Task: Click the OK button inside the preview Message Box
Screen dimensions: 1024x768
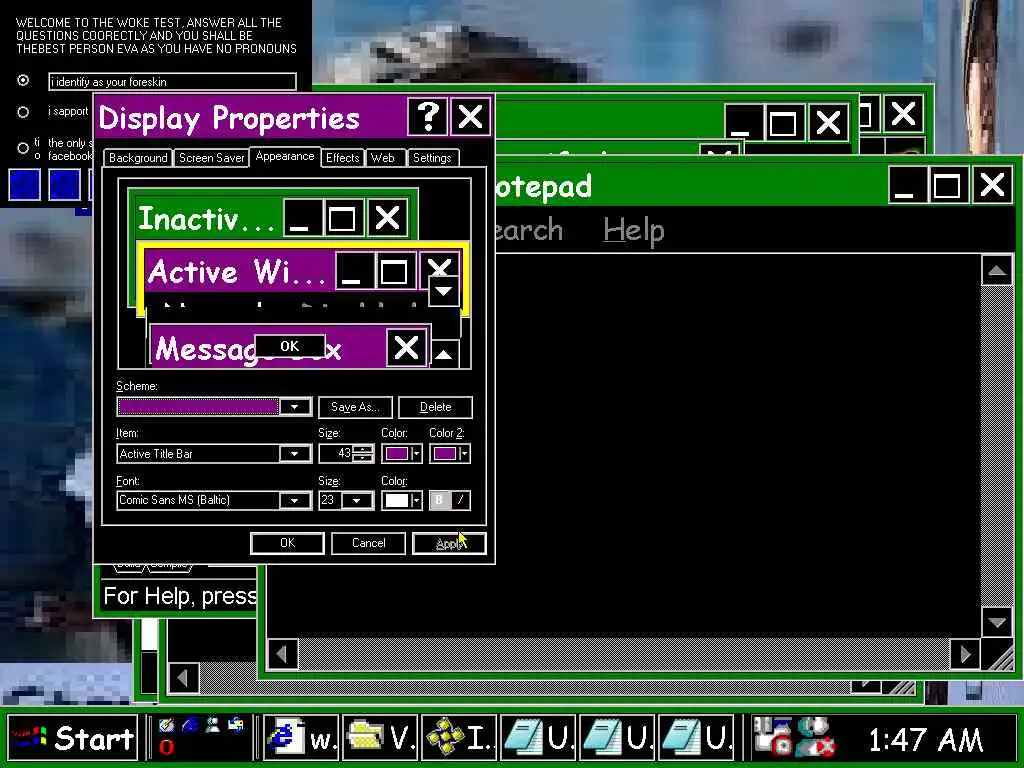Action: pyautogui.click(x=289, y=346)
